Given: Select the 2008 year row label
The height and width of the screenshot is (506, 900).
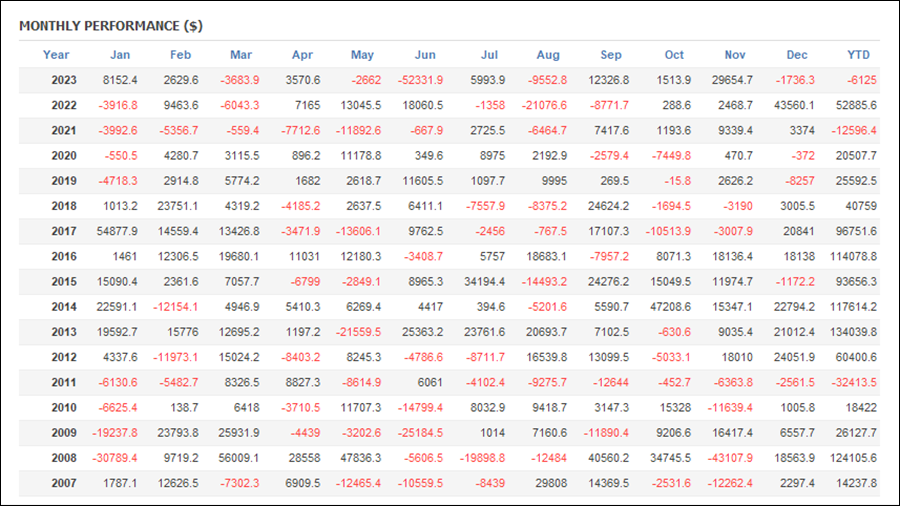Looking at the screenshot, I should pyautogui.click(x=64, y=458).
